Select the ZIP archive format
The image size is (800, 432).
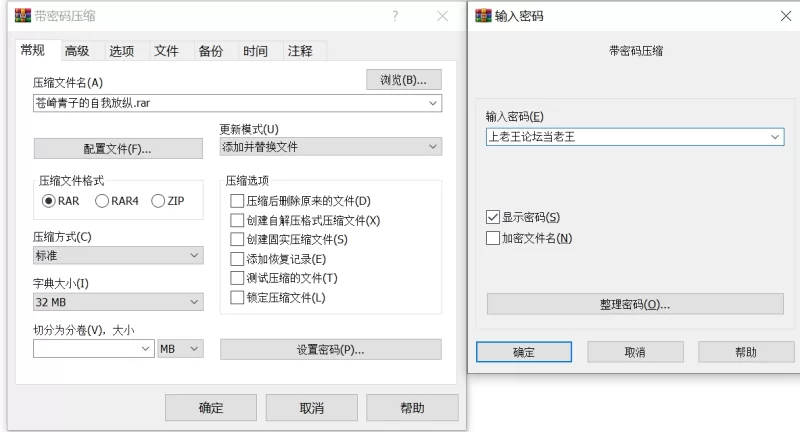click(x=158, y=201)
